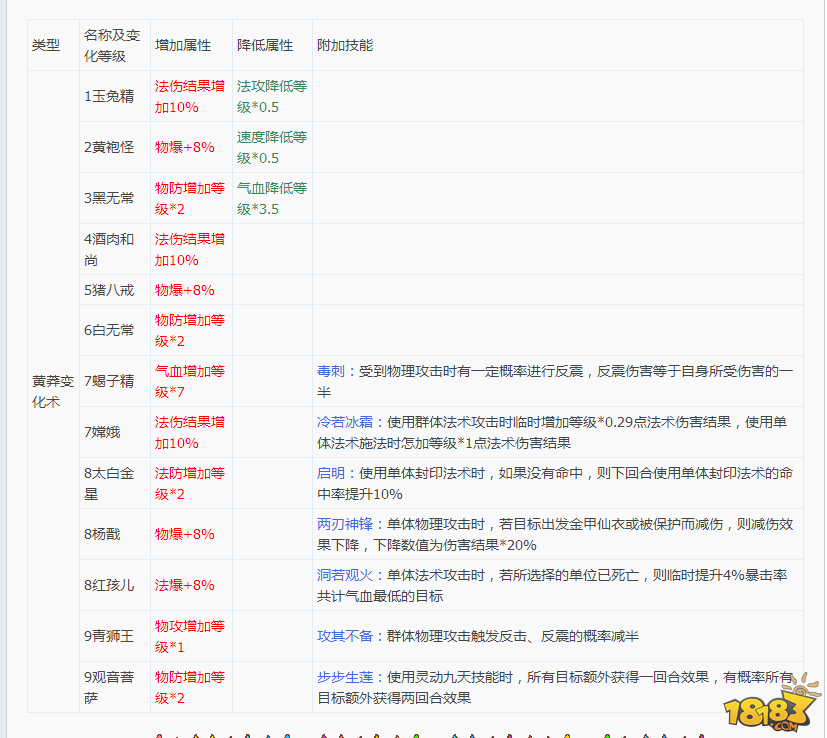This screenshot has width=827, height=738.
Task: Click the 类型 column header
Action: pos(46,46)
